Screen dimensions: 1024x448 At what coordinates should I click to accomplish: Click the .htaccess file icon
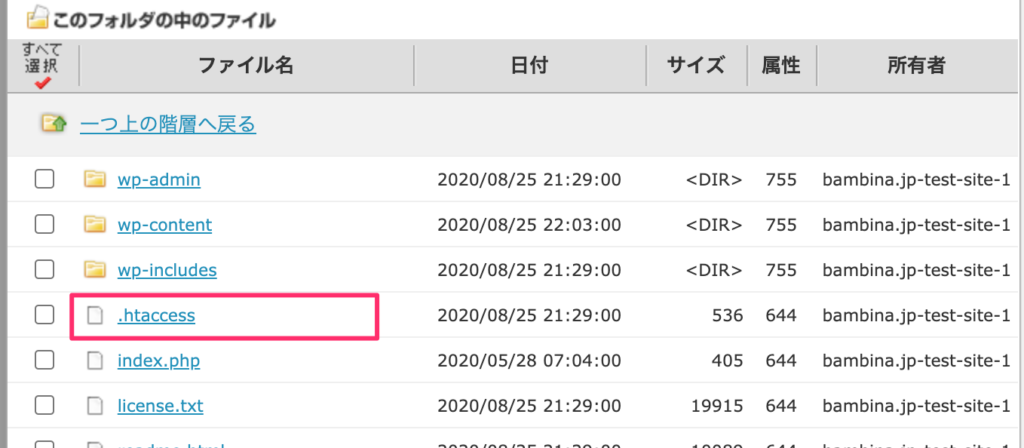pos(95,316)
